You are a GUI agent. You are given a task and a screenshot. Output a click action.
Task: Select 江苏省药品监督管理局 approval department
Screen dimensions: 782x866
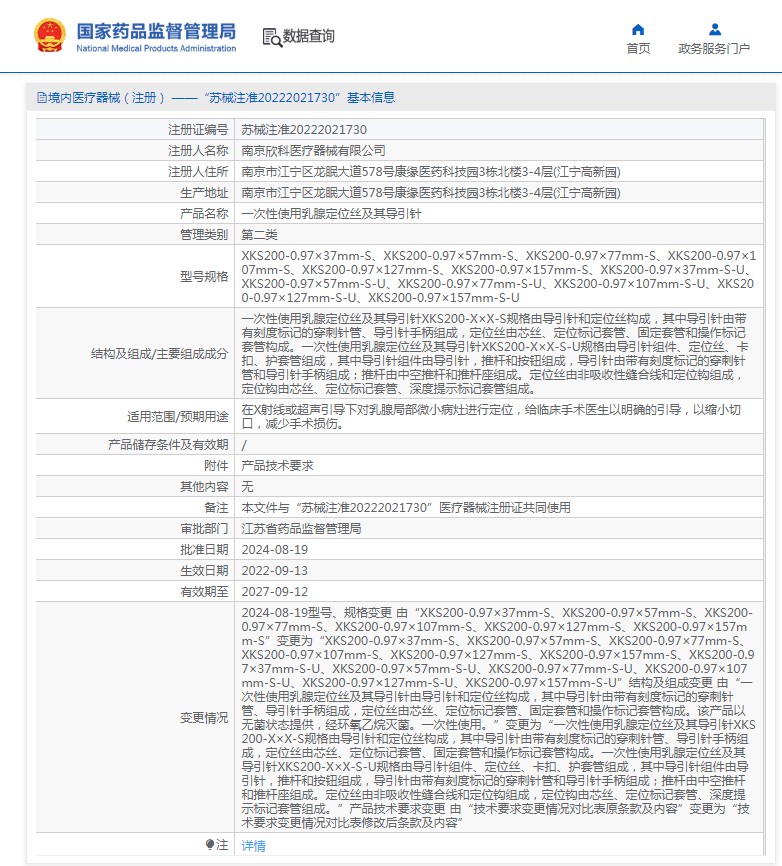[x=301, y=529]
